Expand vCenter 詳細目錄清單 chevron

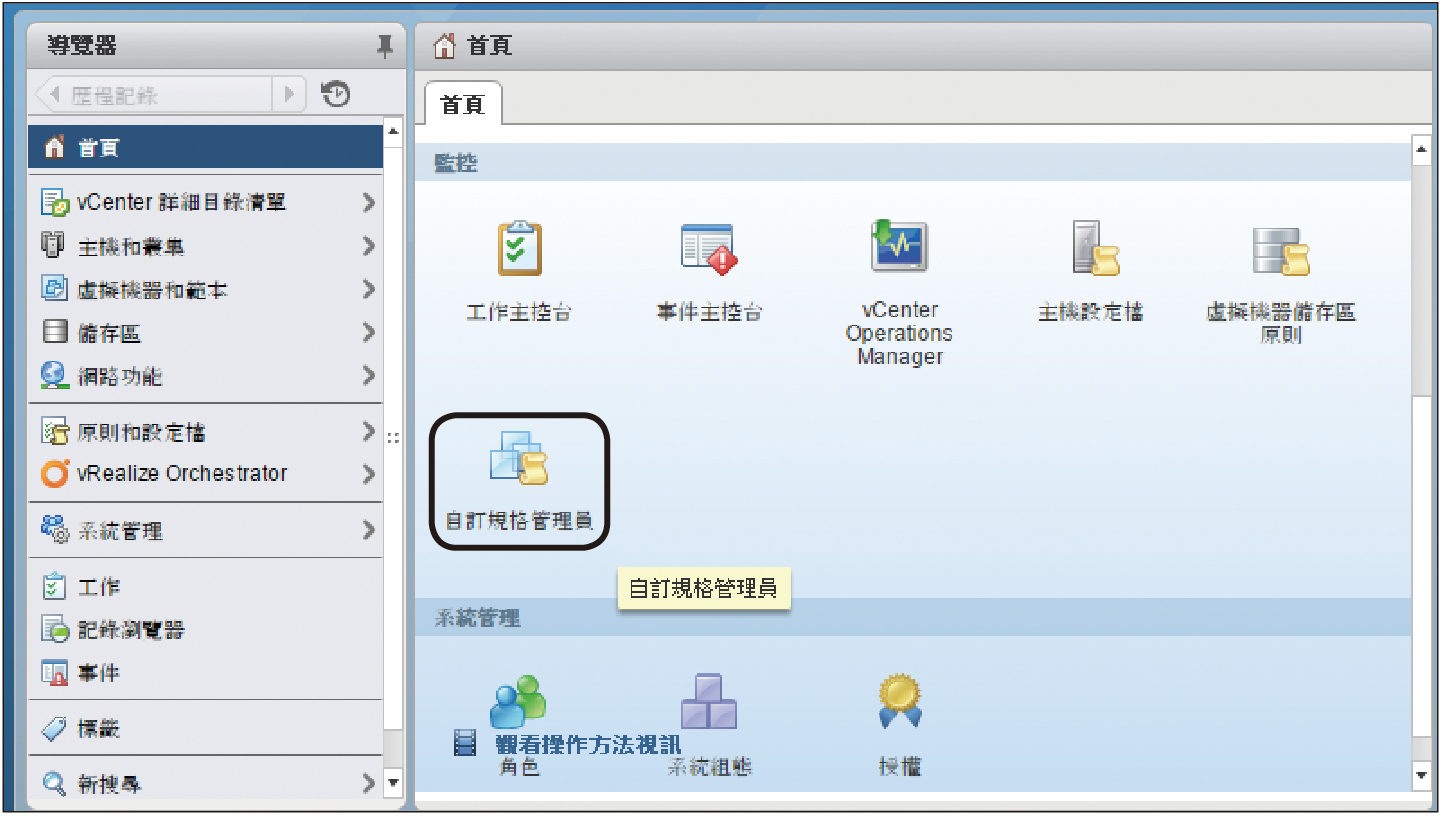click(369, 202)
